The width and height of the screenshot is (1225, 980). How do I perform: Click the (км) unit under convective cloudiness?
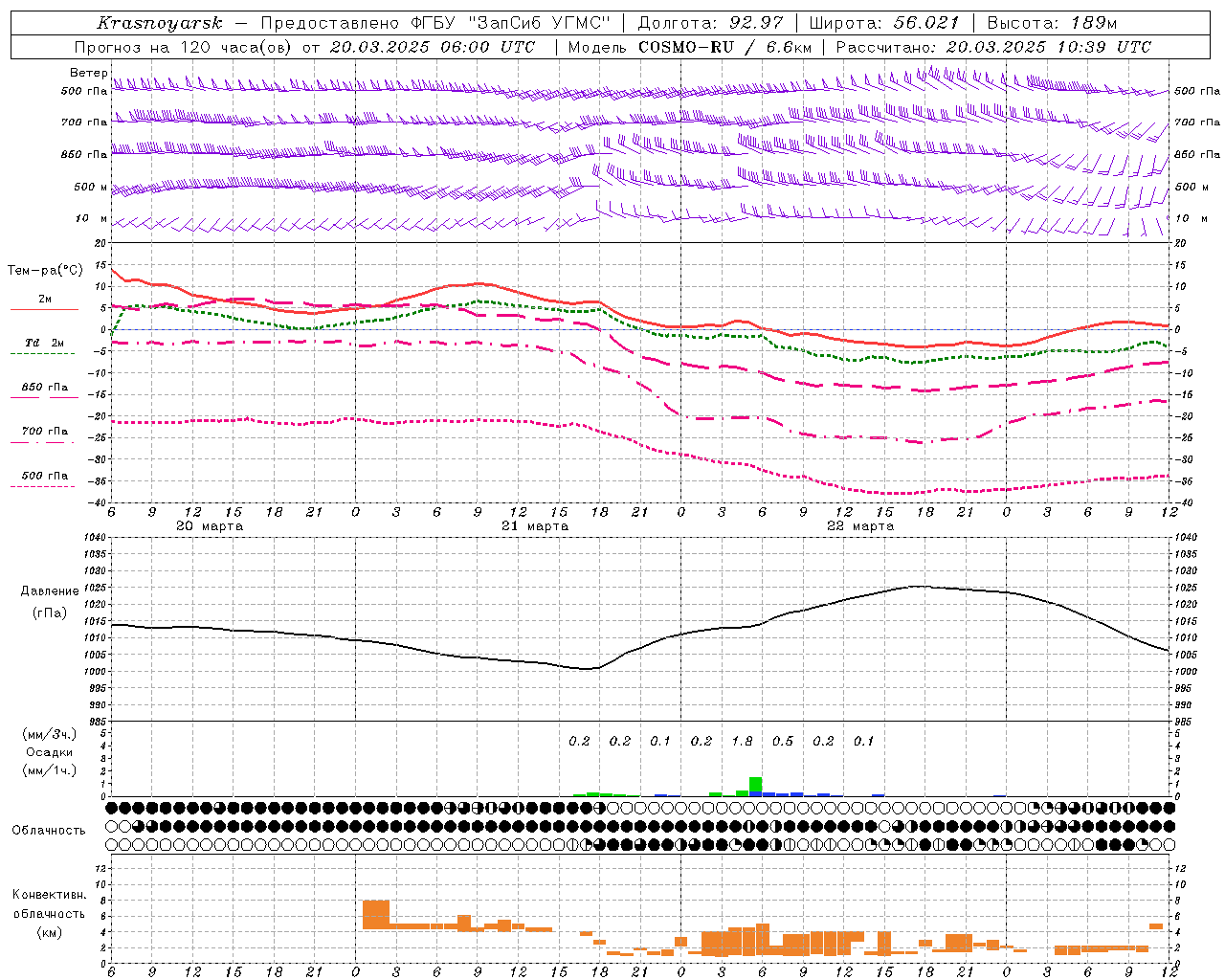click(49, 932)
